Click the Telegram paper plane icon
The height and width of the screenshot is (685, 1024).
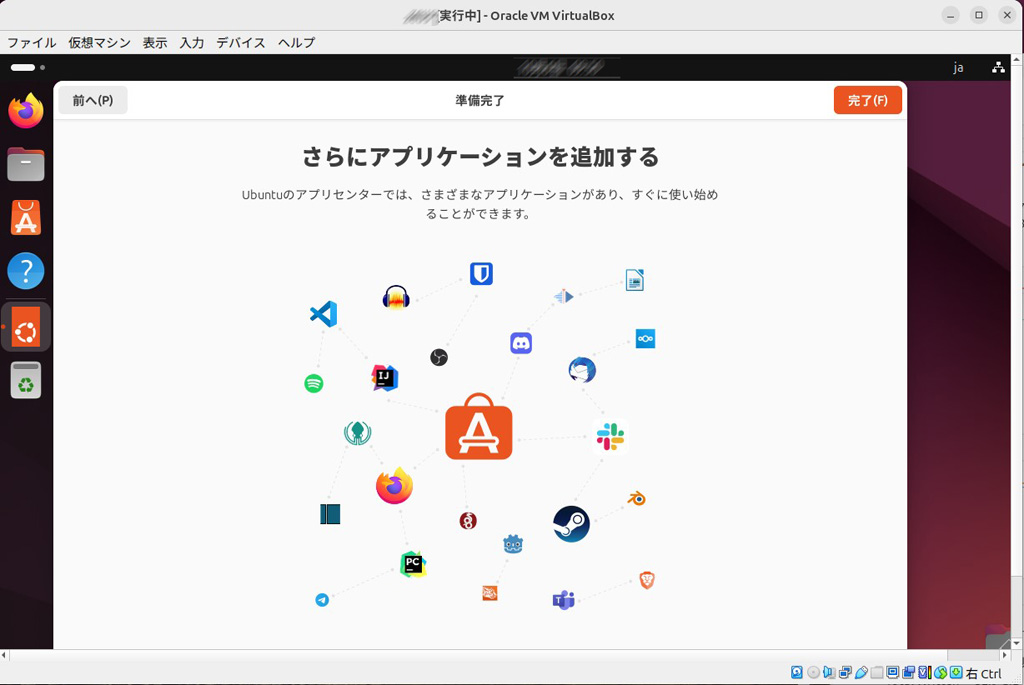[x=322, y=599]
